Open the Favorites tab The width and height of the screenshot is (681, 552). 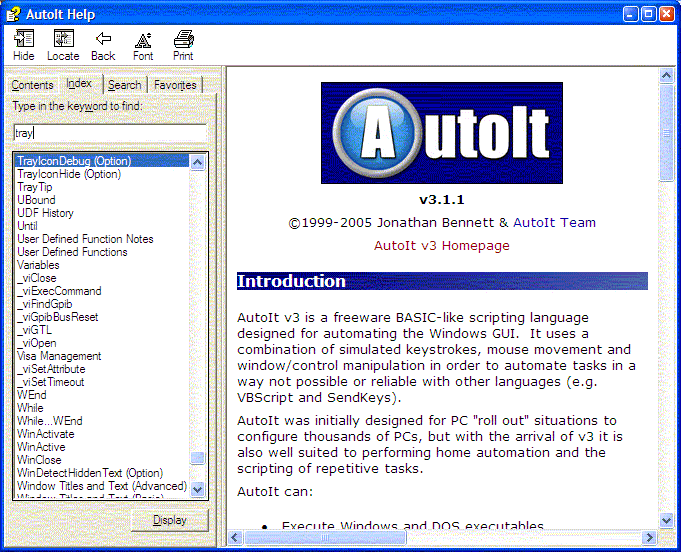175,85
